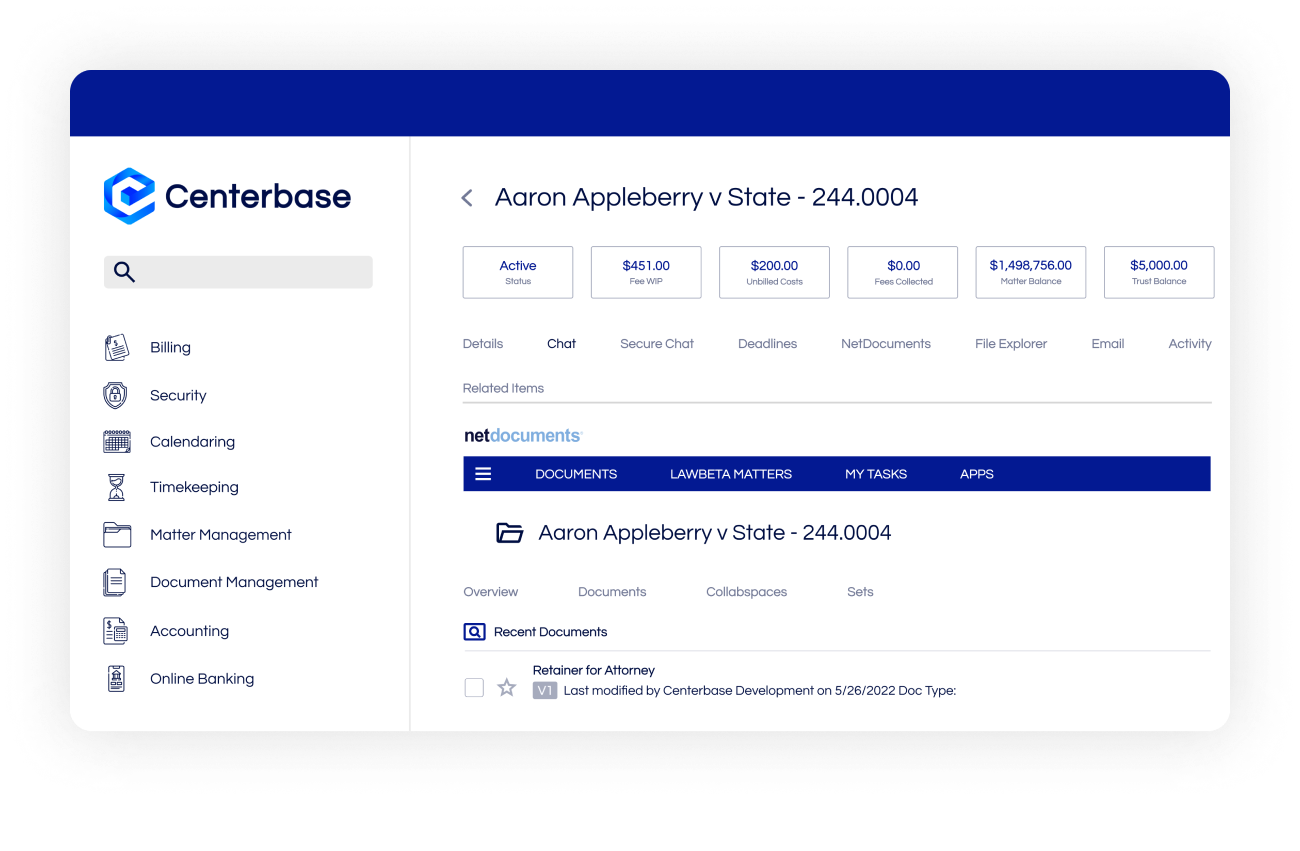Open Billing in the sidebar
The image size is (1300, 851).
tap(170, 348)
